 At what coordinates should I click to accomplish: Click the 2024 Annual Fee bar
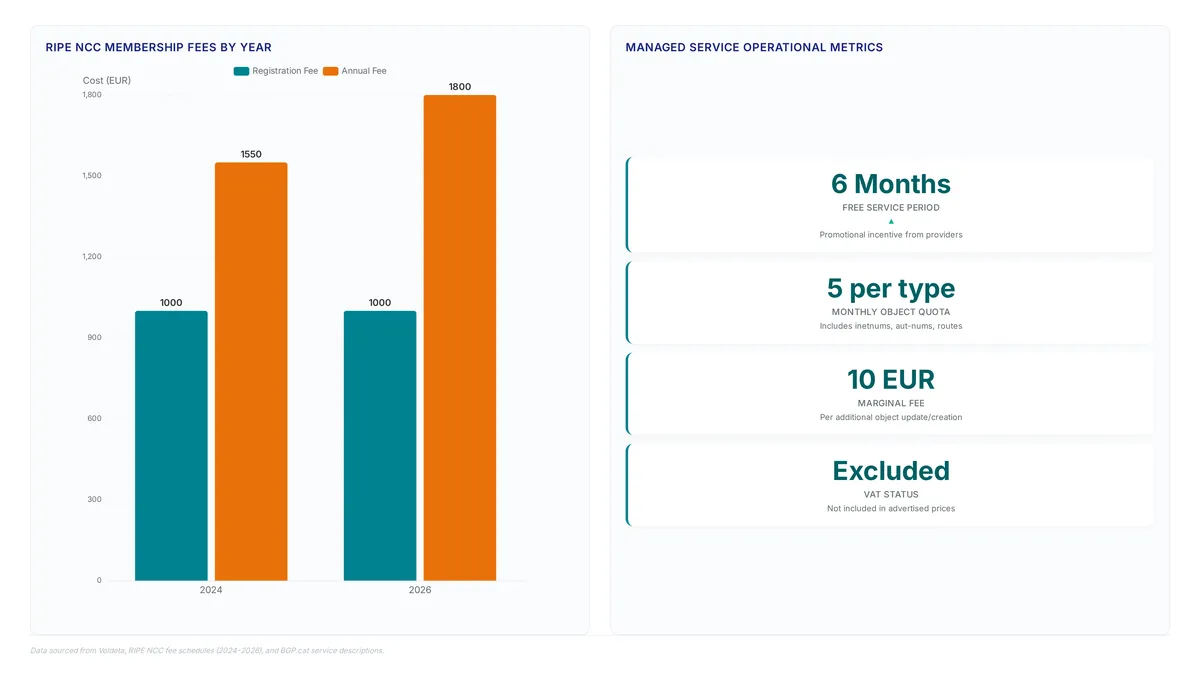251,371
